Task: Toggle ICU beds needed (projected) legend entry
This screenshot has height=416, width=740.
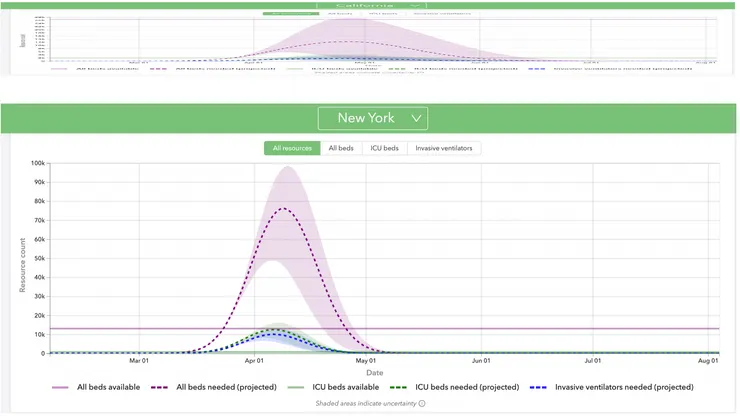Action: (x=454, y=387)
